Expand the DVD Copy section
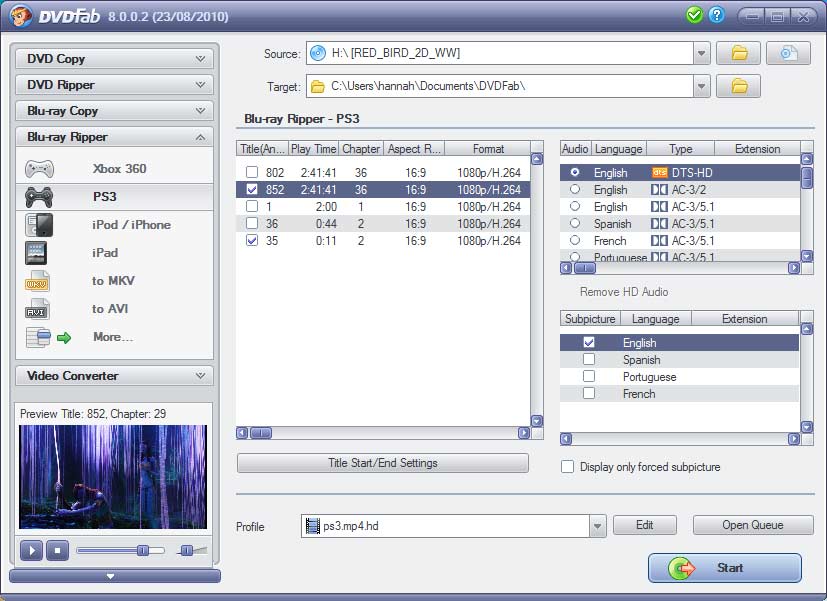 (114, 59)
